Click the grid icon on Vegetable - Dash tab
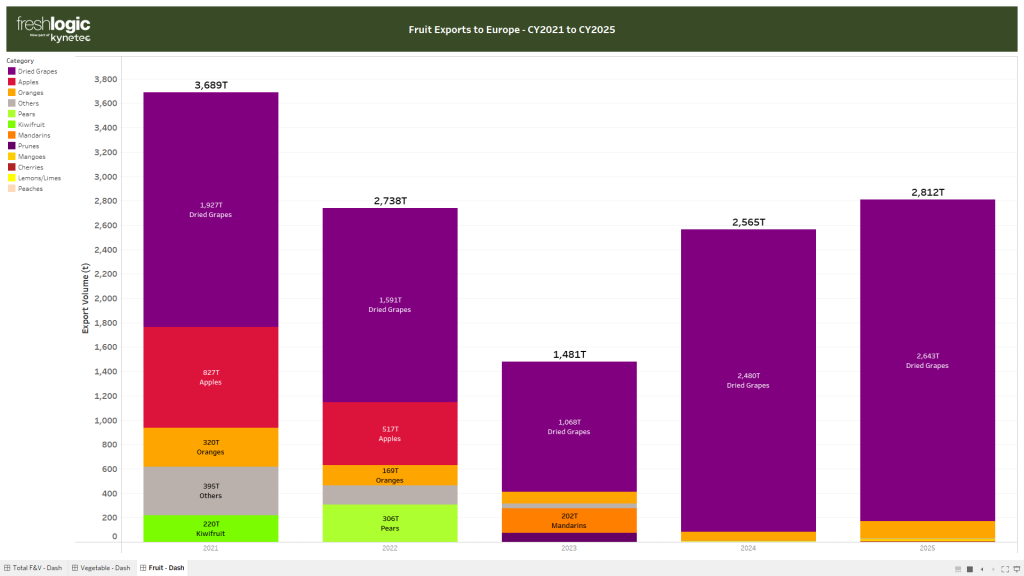The image size is (1024, 576). tap(75, 567)
